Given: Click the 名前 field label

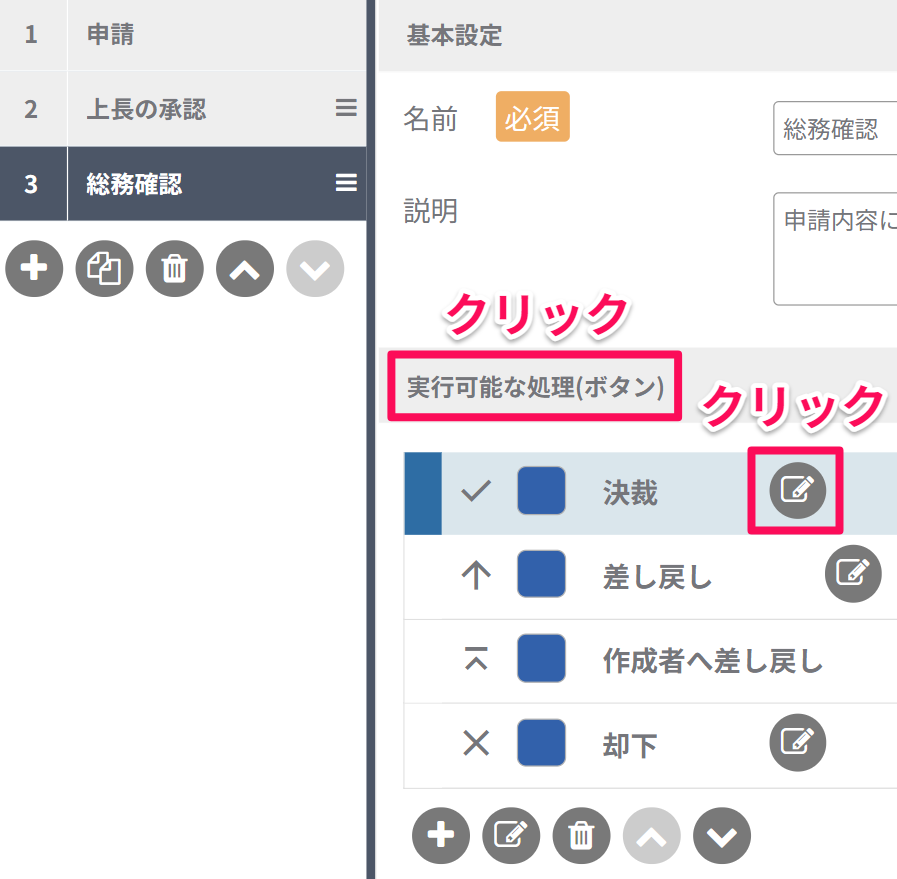Looking at the screenshot, I should [x=430, y=119].
